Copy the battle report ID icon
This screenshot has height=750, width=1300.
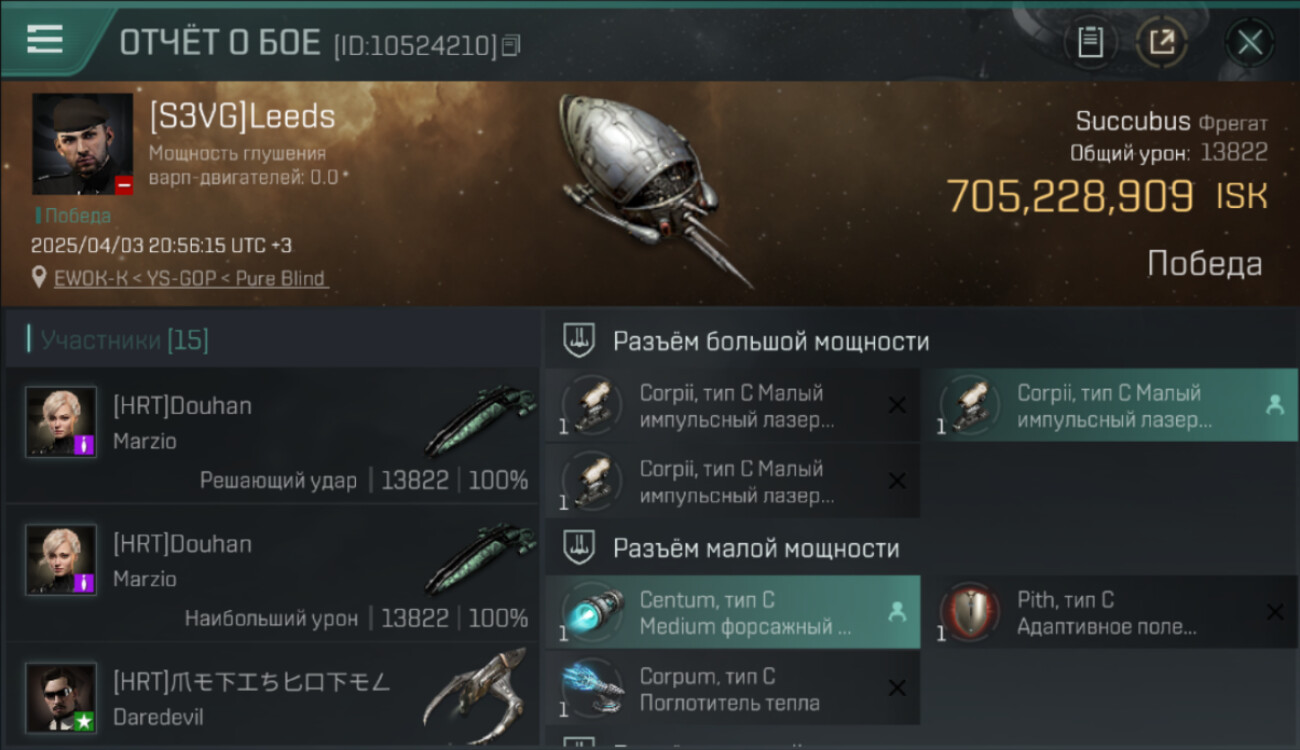click(x=511, y=45)
